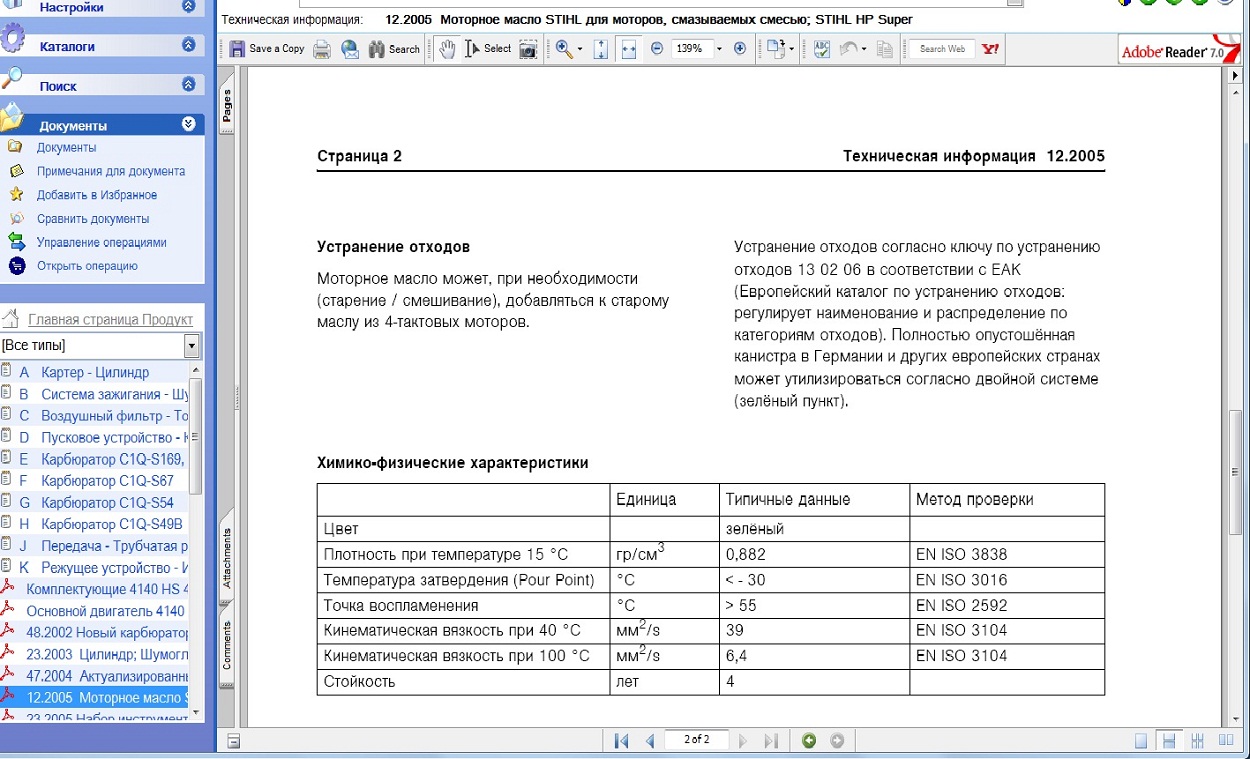This screenshot has height=759, width=1250.
Task: Click the undo arrow icon
Action: point(848,48)
